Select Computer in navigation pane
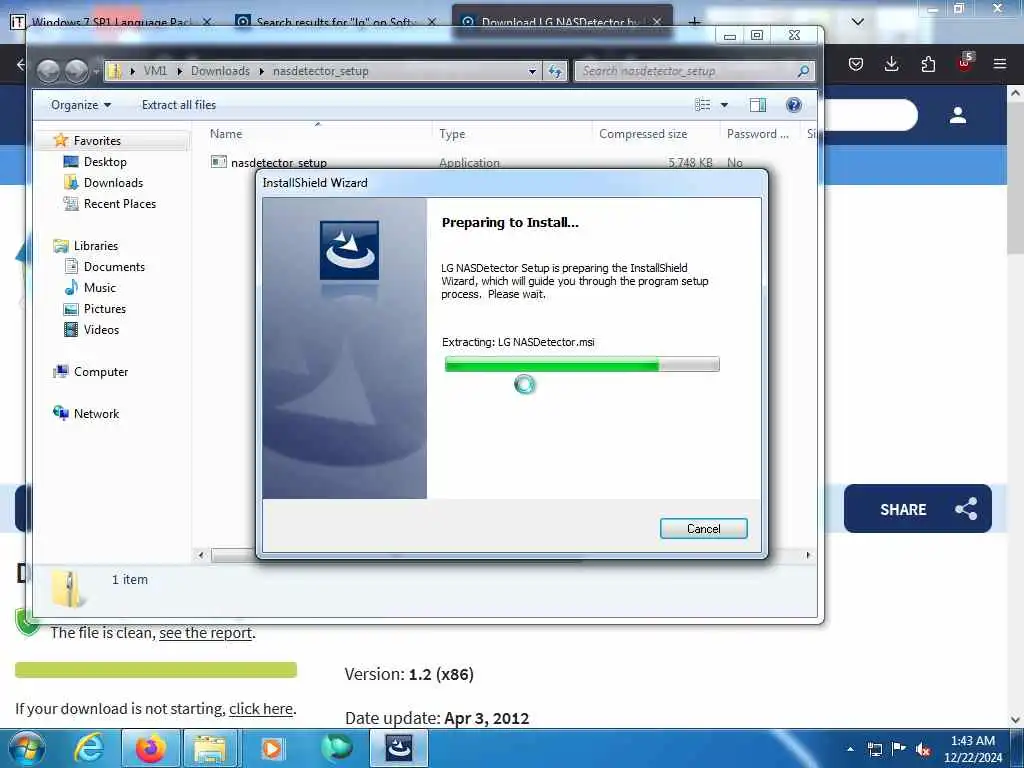Image resolution: width=1024 pixels, height=768 pixels. [x=101, y=372]
